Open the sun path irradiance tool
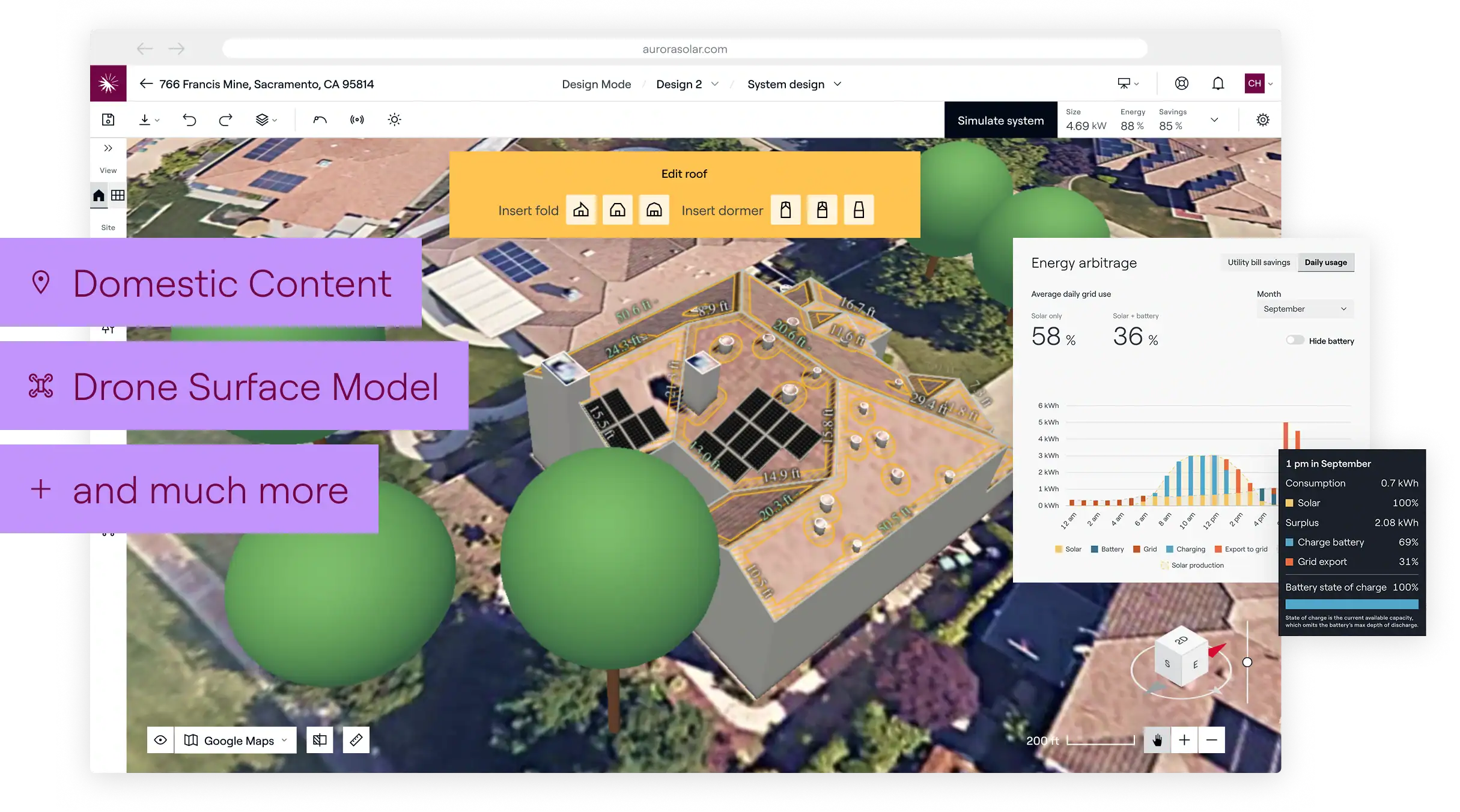The image size is (1460, 812). coord(394,120)
